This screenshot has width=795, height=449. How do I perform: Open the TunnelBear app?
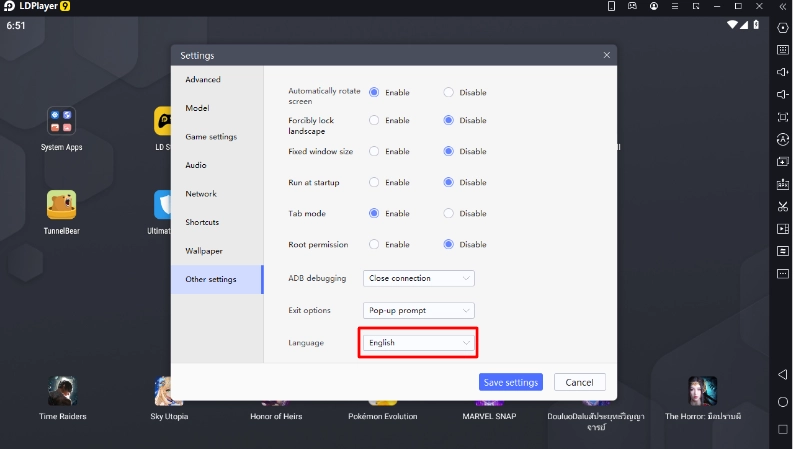coord(61,205)
